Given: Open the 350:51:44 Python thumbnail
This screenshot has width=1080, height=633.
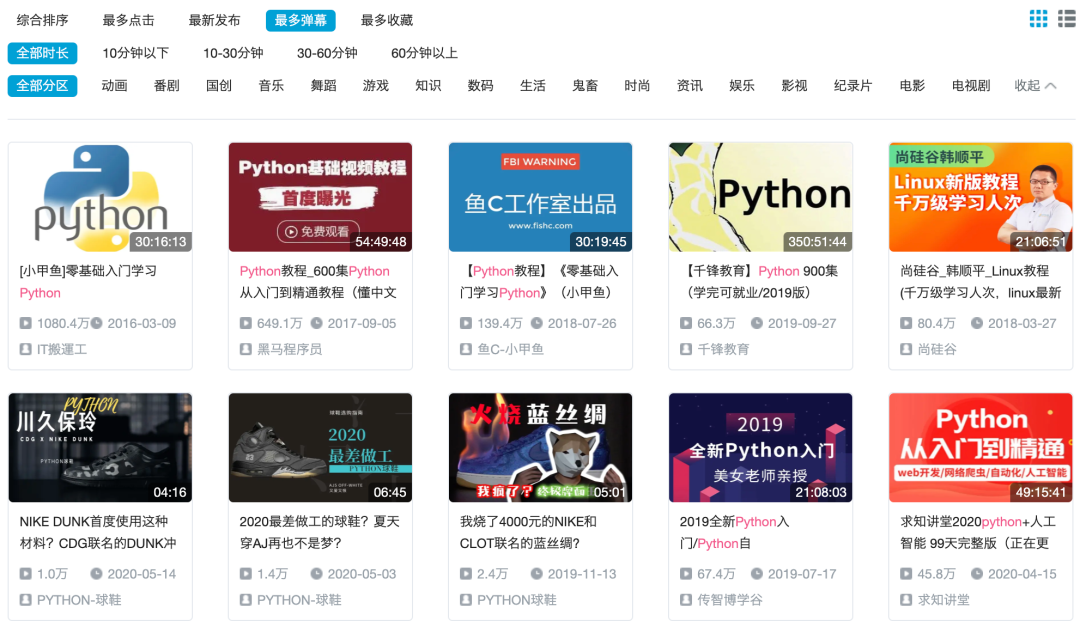Looking at the screenshot, I should (x=760, y=197).
